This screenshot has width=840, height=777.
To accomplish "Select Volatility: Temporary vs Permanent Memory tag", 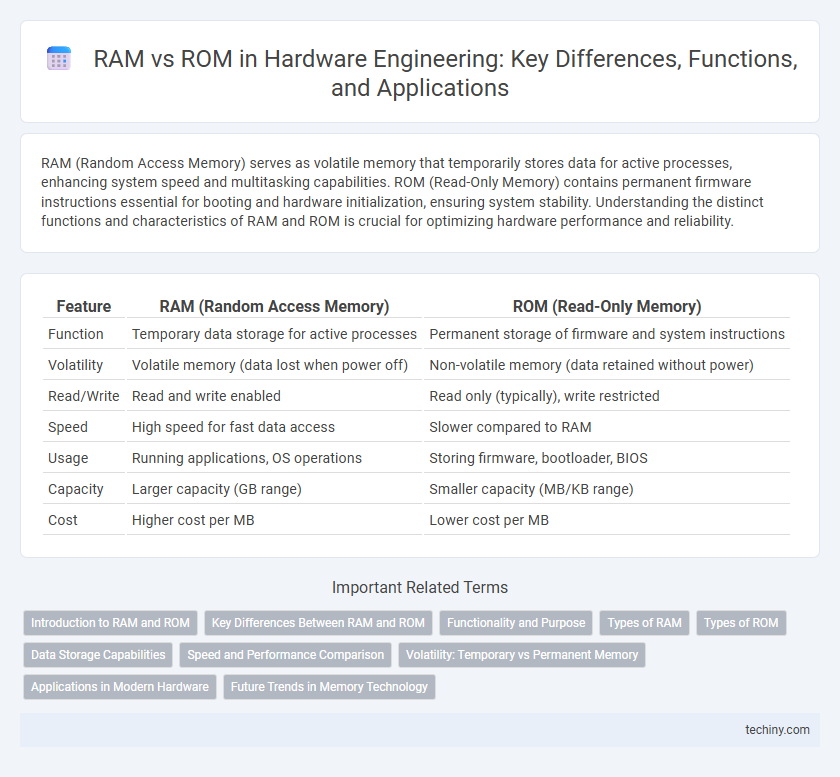I will (522, 655).
